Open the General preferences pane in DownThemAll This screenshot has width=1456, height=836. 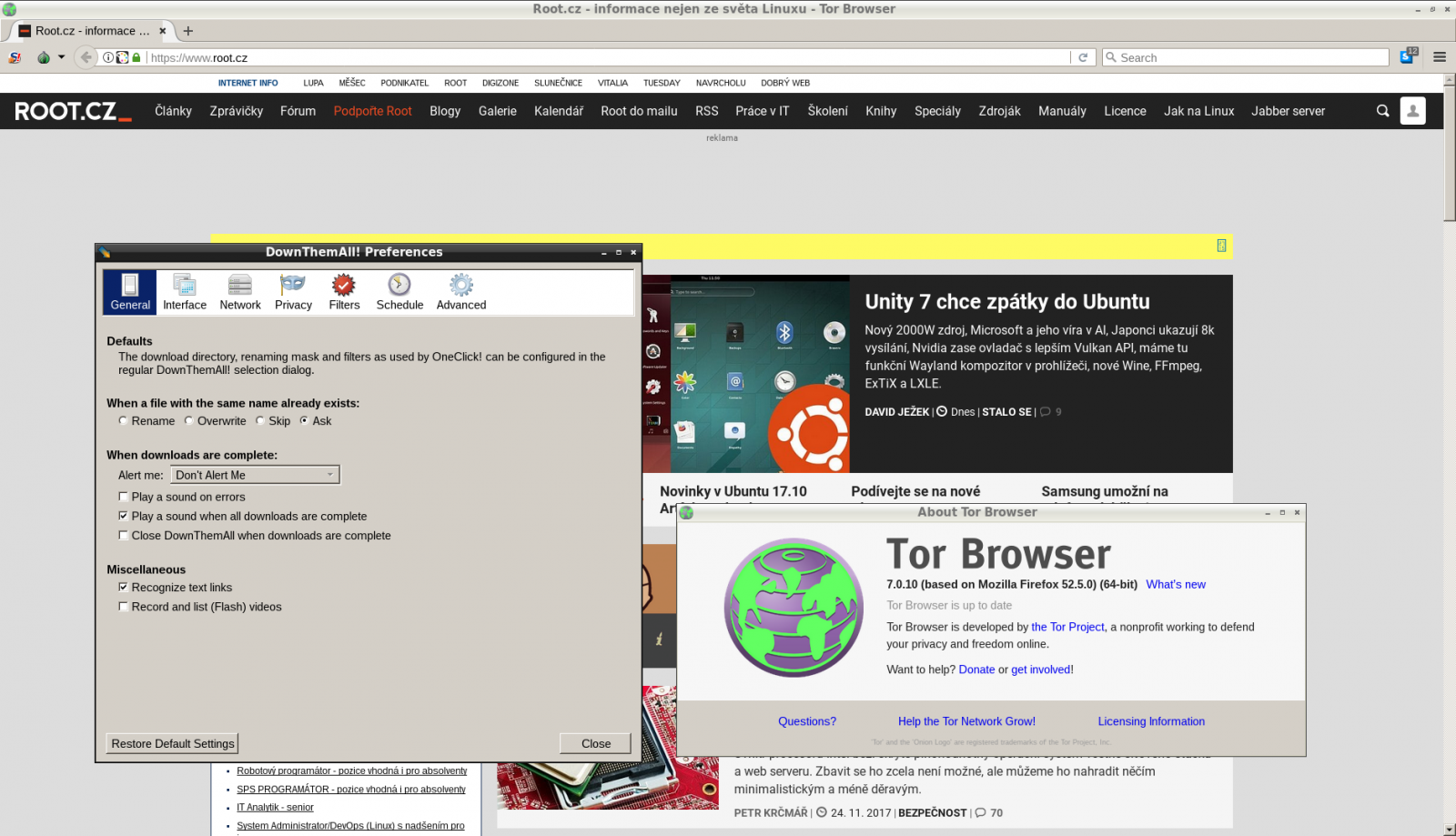coord(130,292)
